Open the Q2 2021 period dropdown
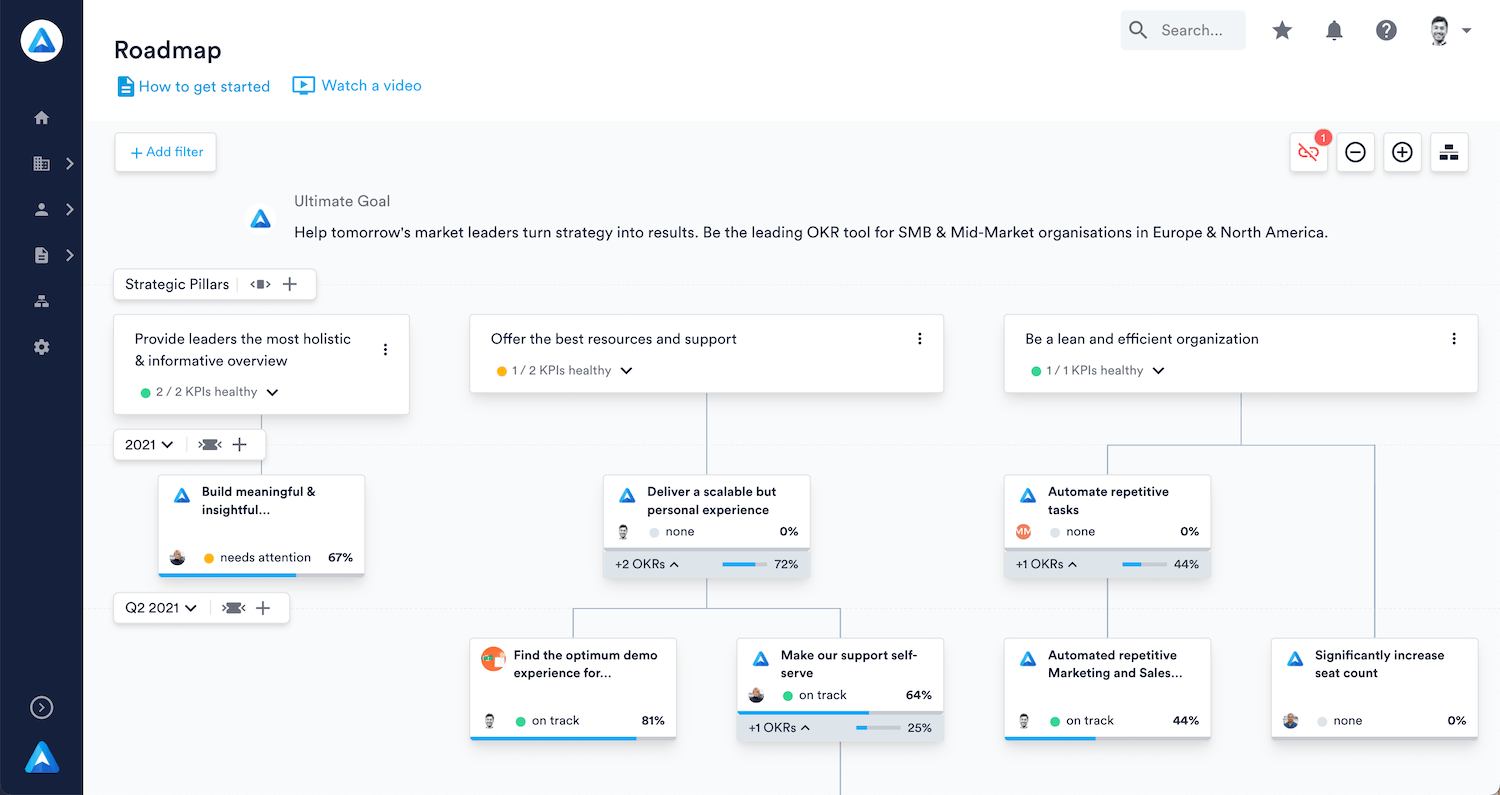This screenshot has width=1500, height=795. point(161,608)
